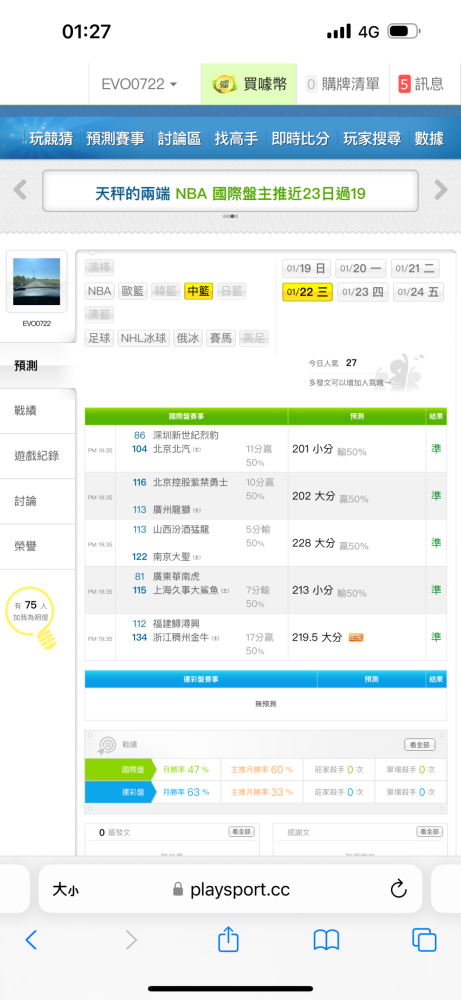Select the 俄冰 league filter
Viewport: 461px width, 1000px height.
[187, 338]
